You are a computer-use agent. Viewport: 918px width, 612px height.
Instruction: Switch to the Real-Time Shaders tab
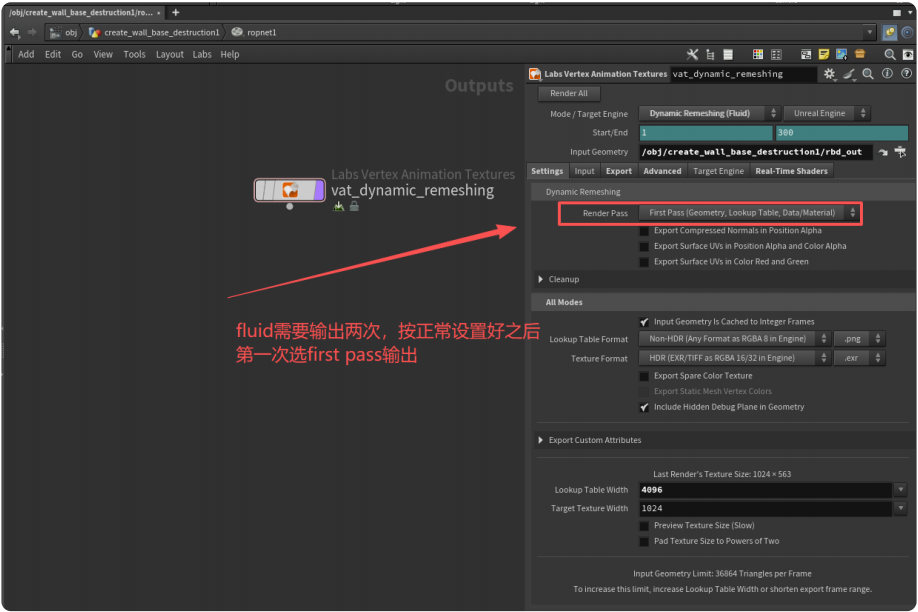click(791, 171)
